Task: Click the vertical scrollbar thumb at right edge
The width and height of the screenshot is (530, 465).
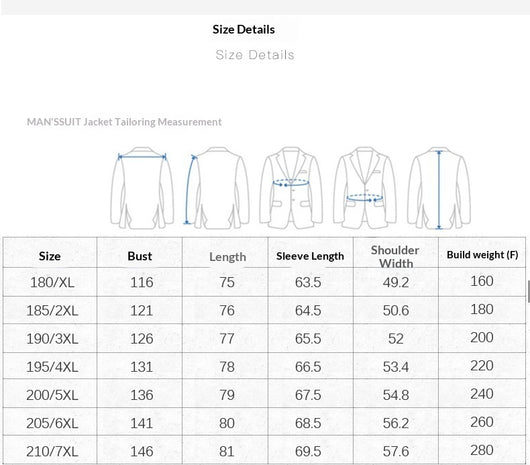Action: (528, 291)
